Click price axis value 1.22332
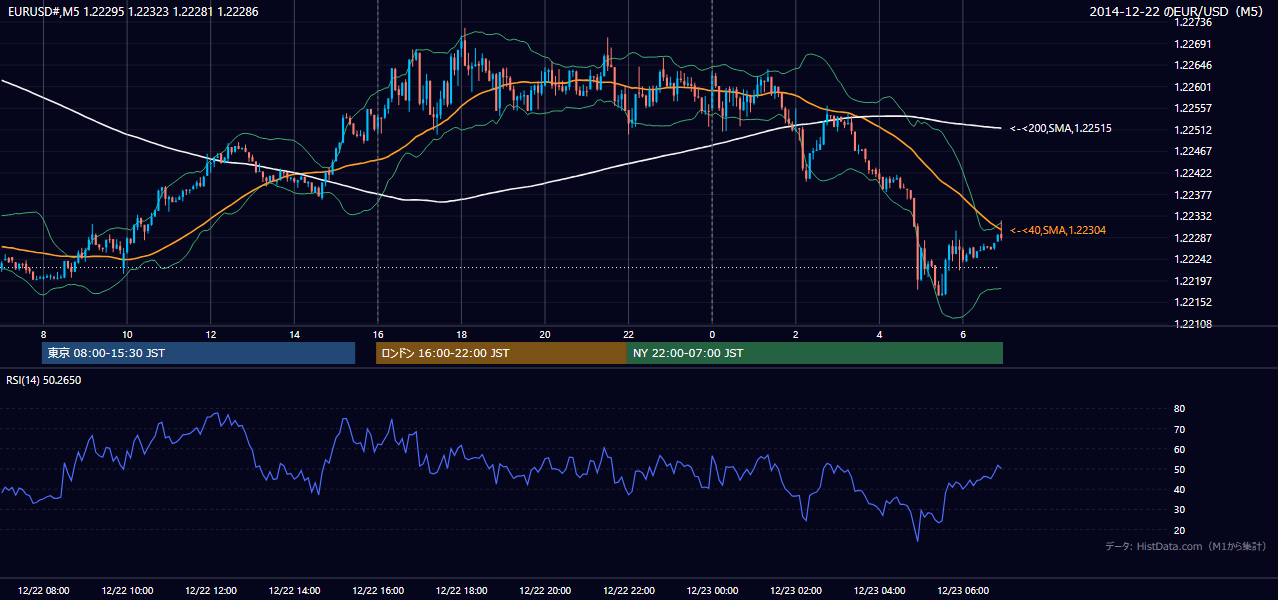Screen dimensions: 1278x600 tap(1195, 216)
